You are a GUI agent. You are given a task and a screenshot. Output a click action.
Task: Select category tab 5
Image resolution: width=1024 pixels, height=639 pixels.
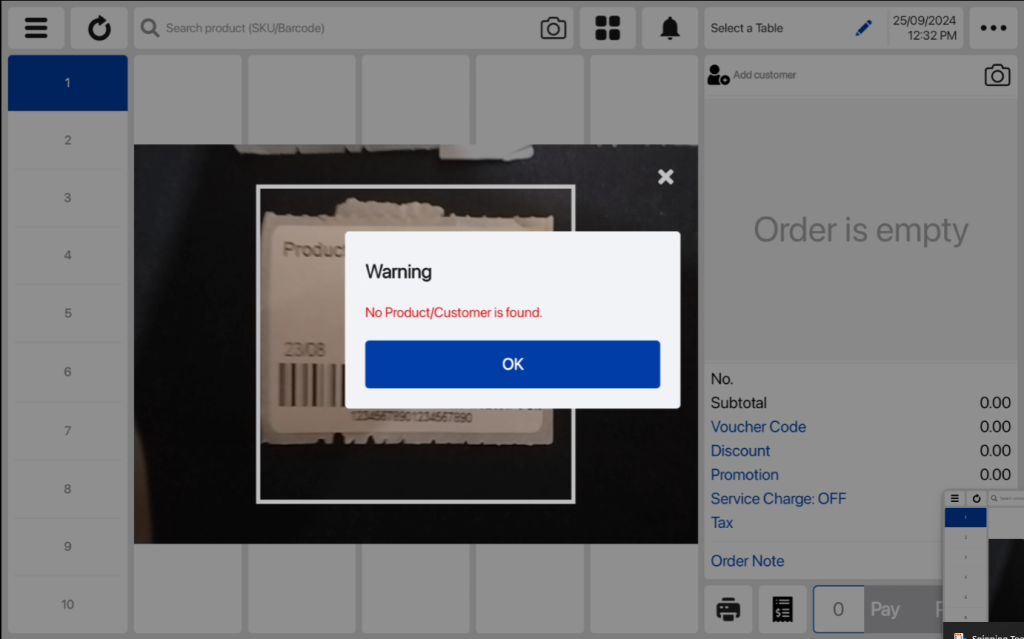[x=68, y=313]
